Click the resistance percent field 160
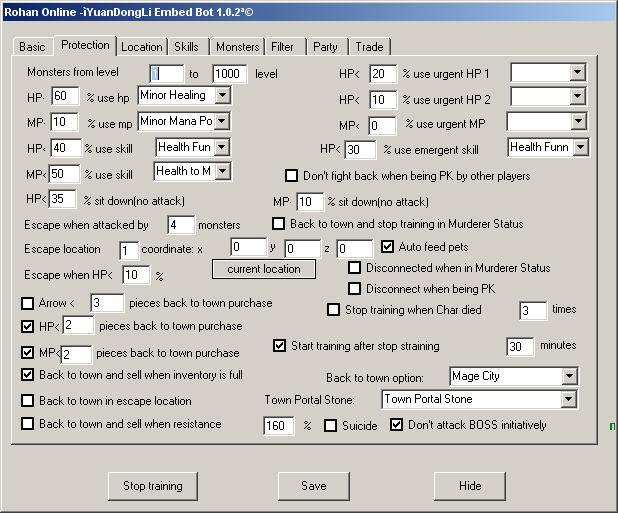The width and height of the screenshot is (618, 513). coord(279,426)
